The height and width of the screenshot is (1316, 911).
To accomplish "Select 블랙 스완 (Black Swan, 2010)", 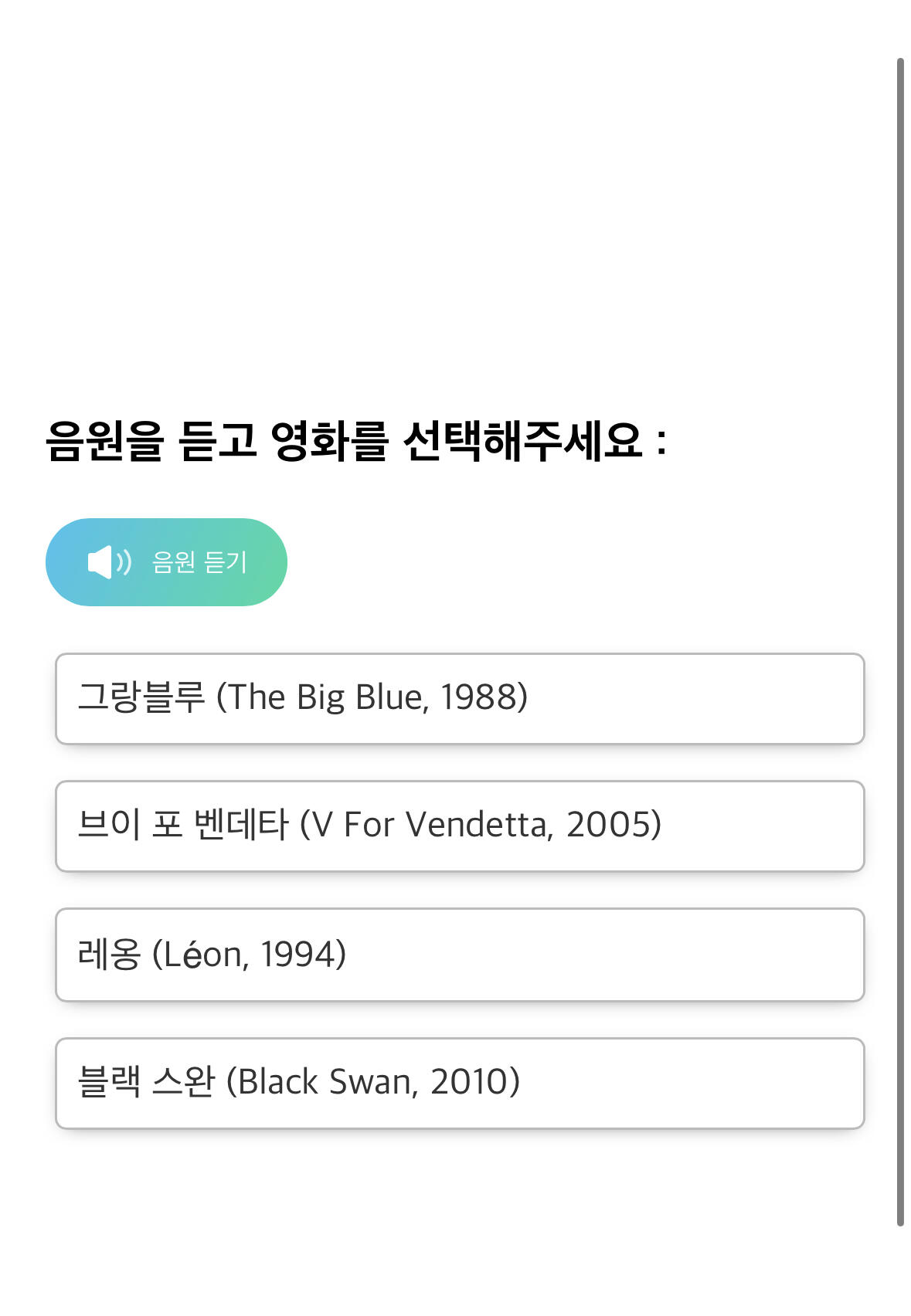I will click(459, 1083).
